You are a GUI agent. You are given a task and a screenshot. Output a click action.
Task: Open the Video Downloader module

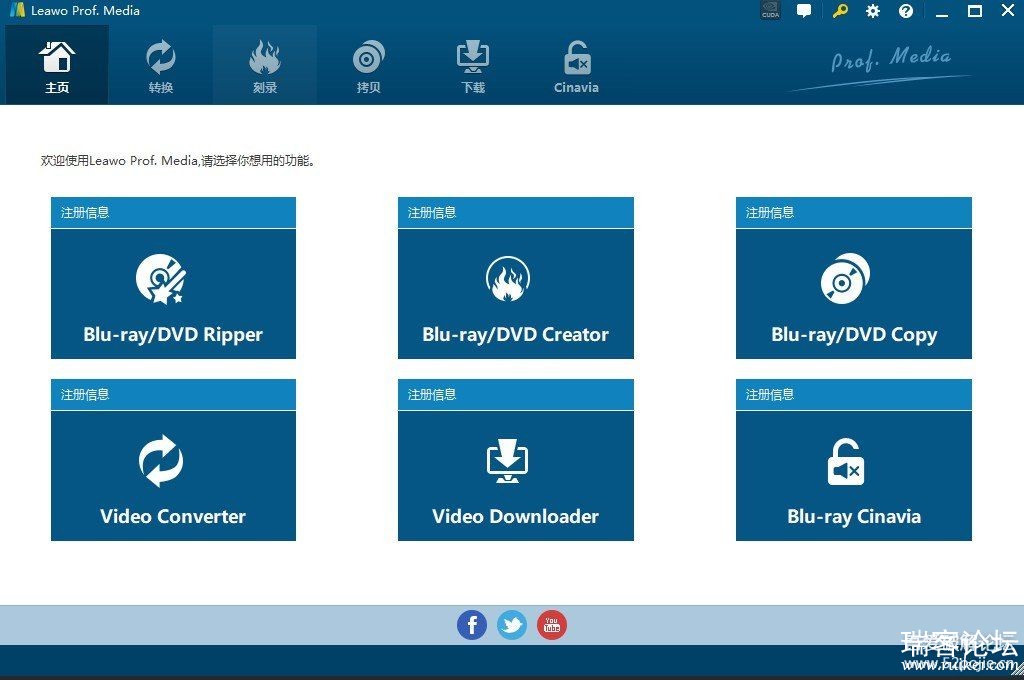pos(515,476)
